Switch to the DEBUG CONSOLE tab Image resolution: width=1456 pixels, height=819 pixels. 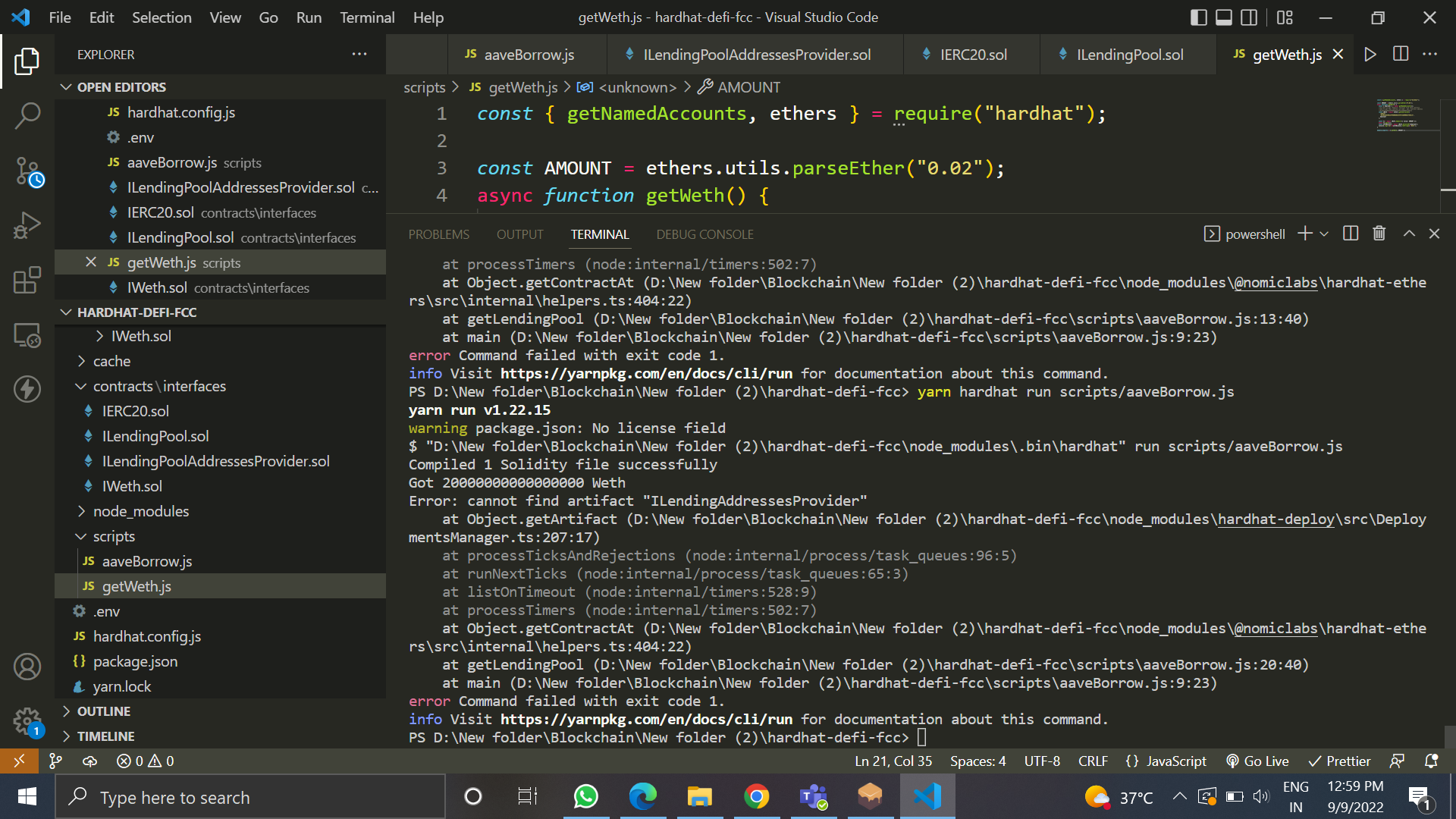pos(704,234)
